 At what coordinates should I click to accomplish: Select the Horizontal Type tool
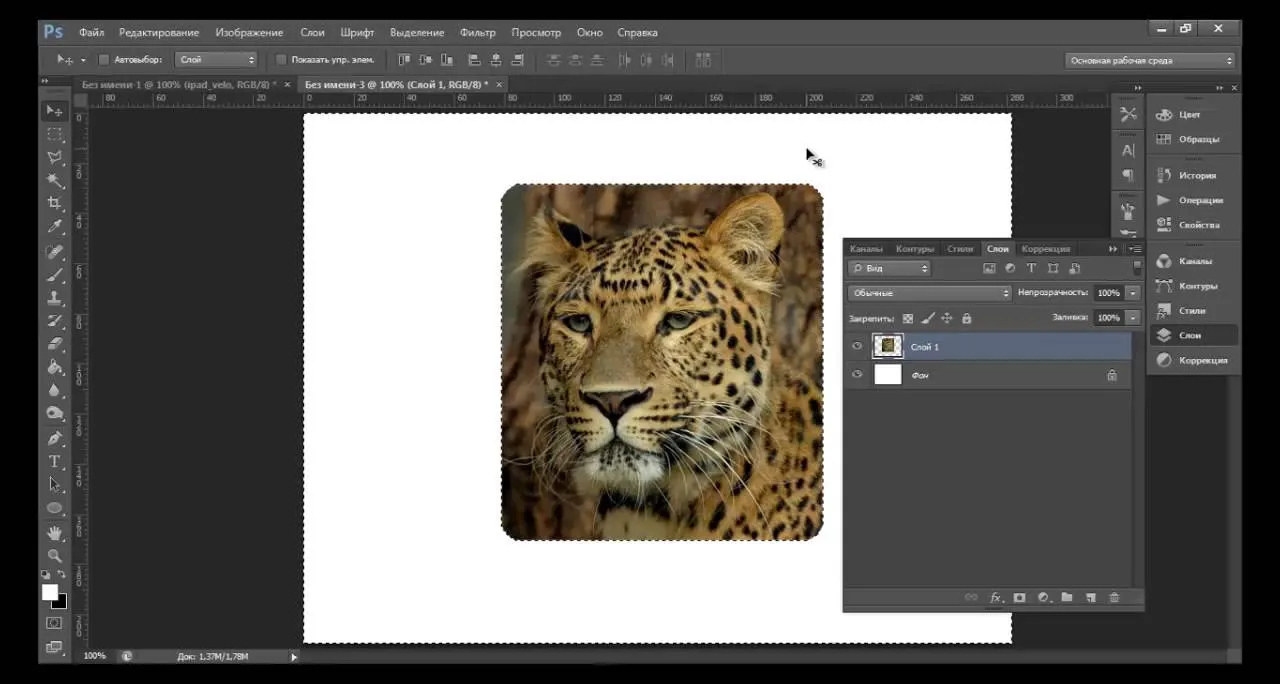pyautogui.click(x=55, y=461)
